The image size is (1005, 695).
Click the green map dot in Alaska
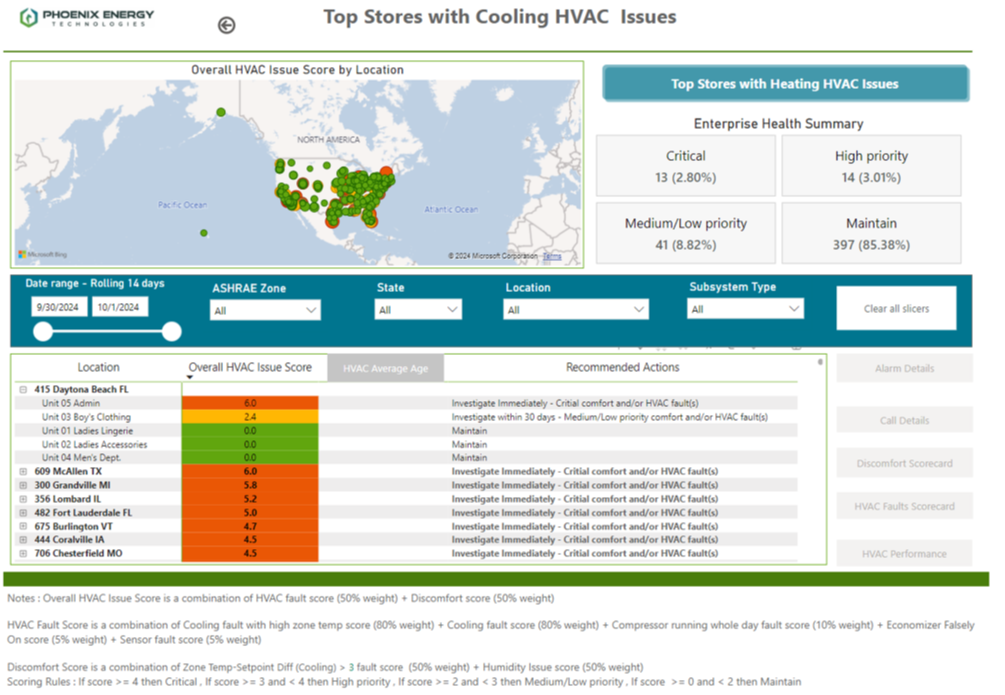(221, 112)
